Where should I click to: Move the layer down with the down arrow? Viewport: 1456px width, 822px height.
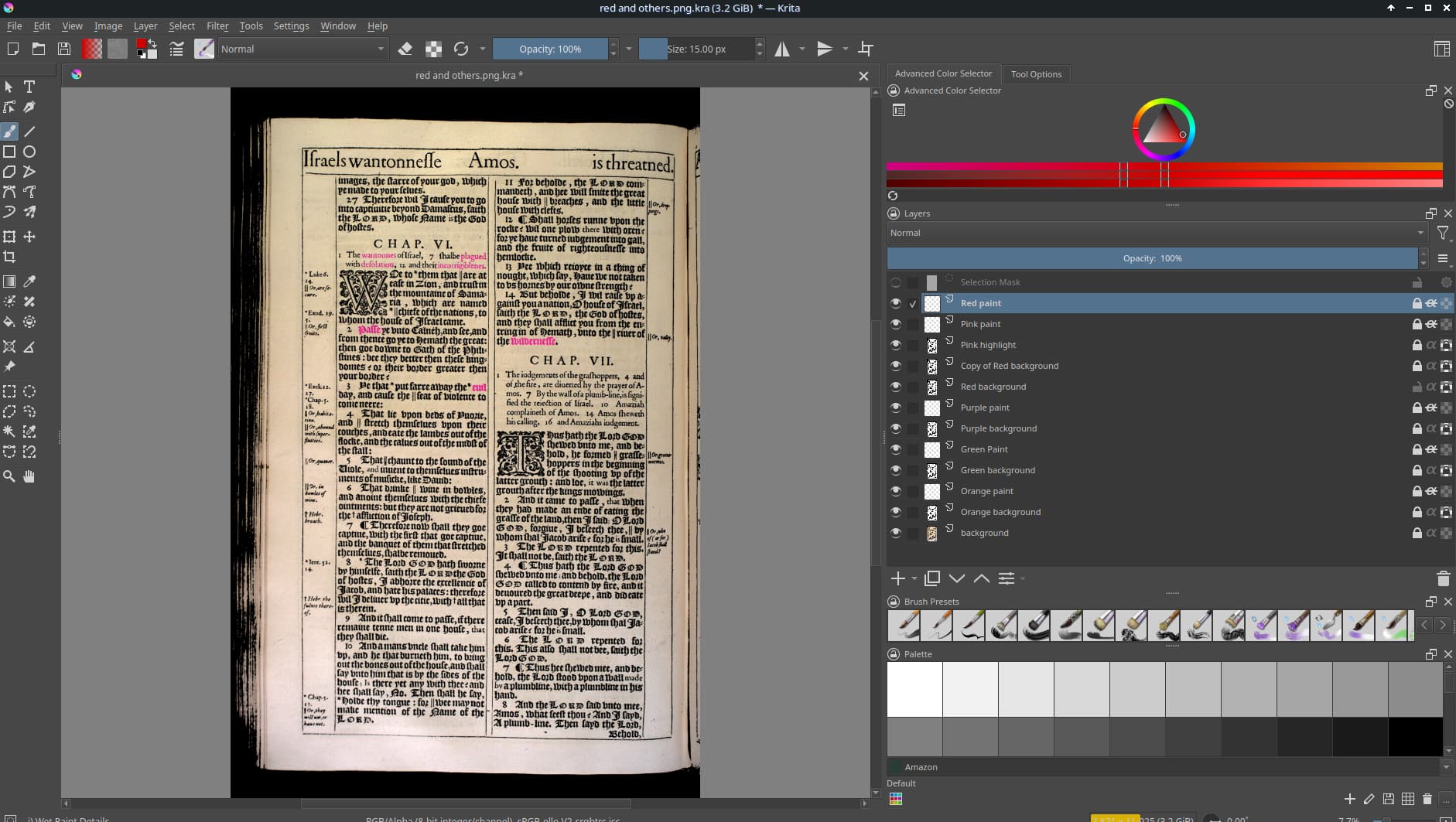[x=957, y=578]
